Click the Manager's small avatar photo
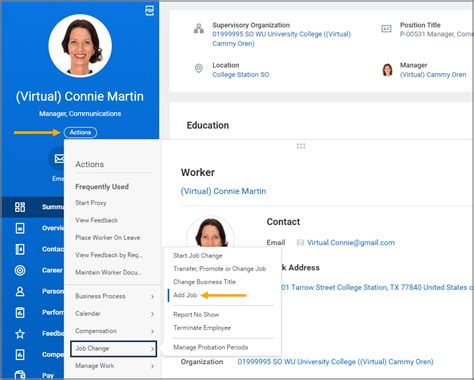 tap(387, 70)
